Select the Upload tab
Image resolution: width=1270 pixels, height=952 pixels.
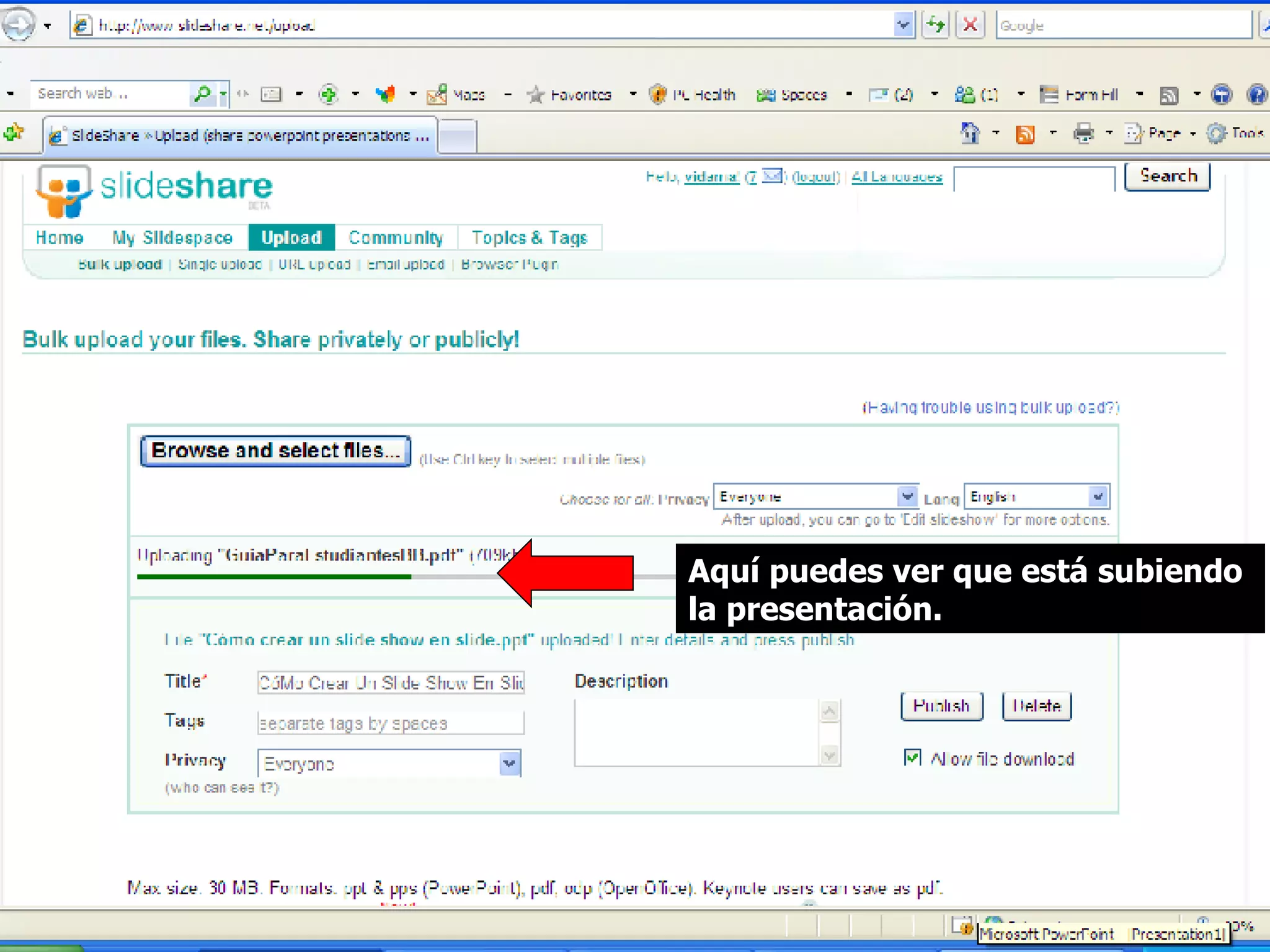click(x=291, y=237)
